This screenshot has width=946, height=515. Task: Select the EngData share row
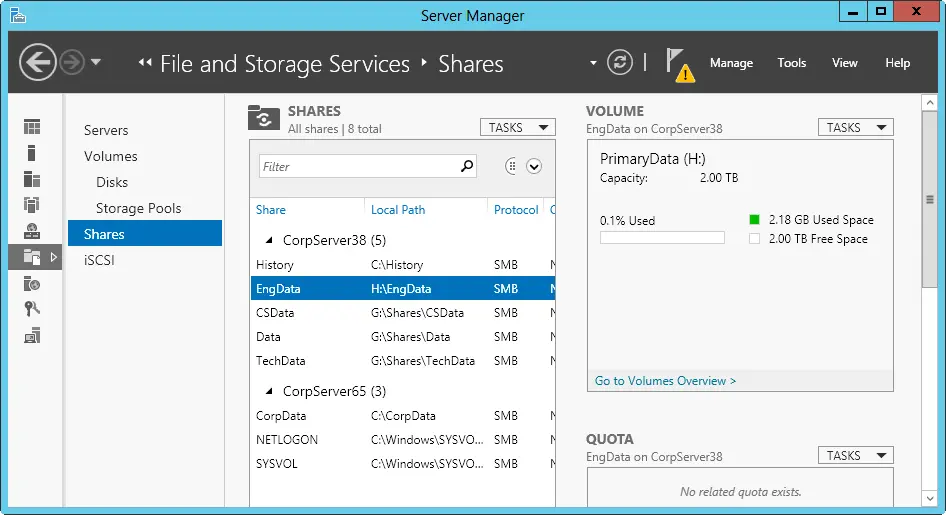(x=403, y=288)
